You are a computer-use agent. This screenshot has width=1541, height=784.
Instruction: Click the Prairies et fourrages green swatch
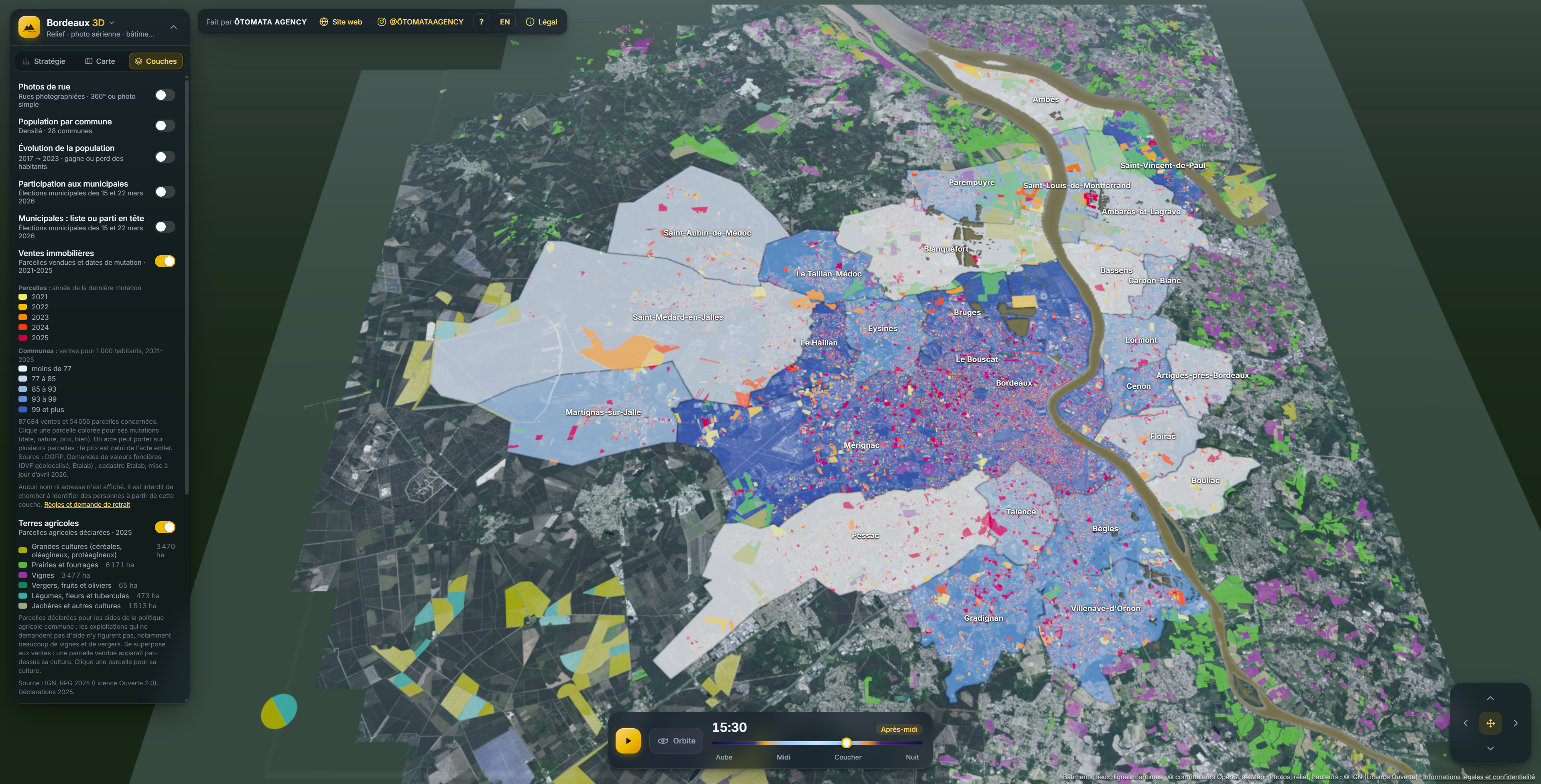pos(23,565)
